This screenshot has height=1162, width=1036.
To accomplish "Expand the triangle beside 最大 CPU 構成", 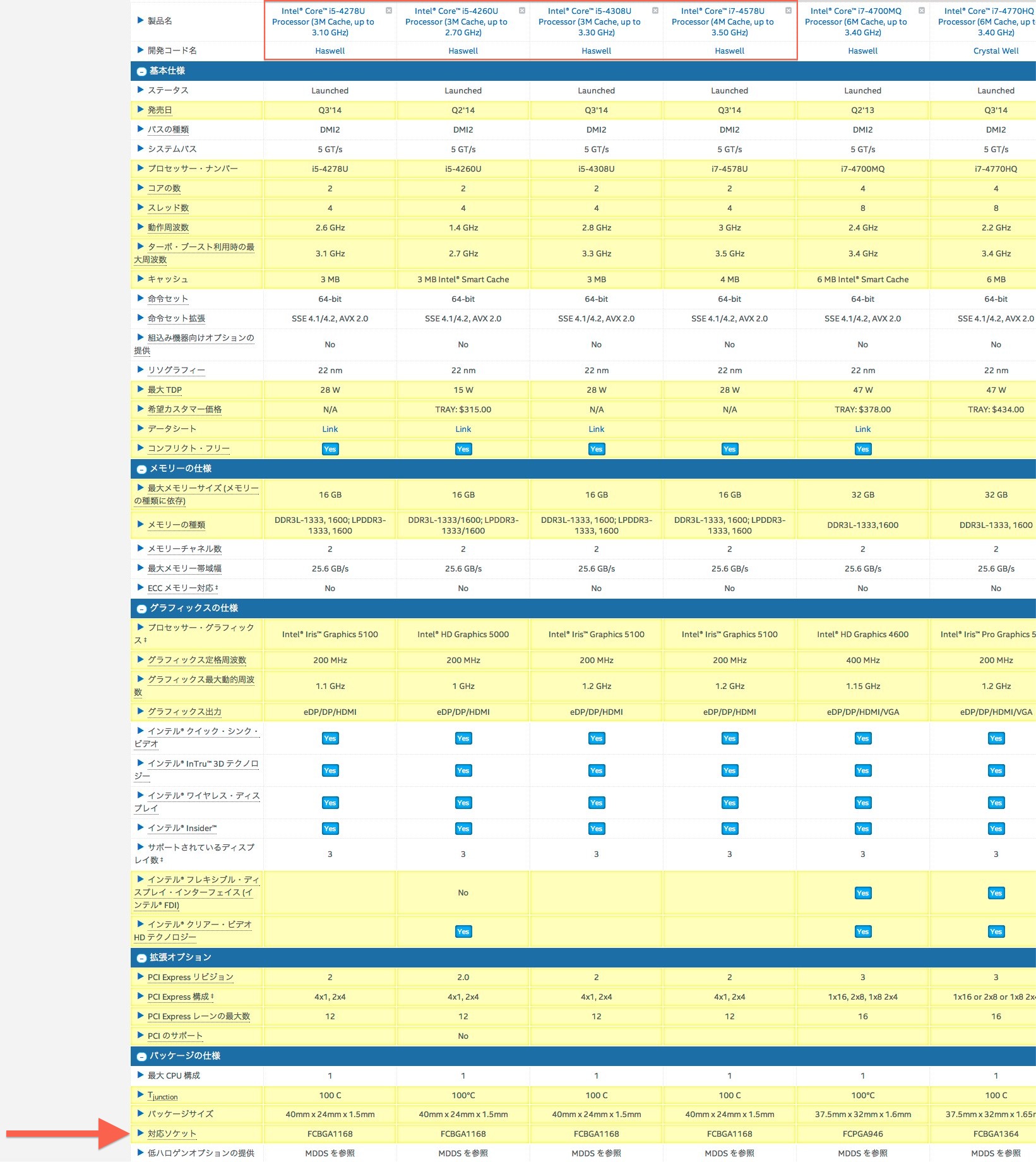I will click(140, 1075).
